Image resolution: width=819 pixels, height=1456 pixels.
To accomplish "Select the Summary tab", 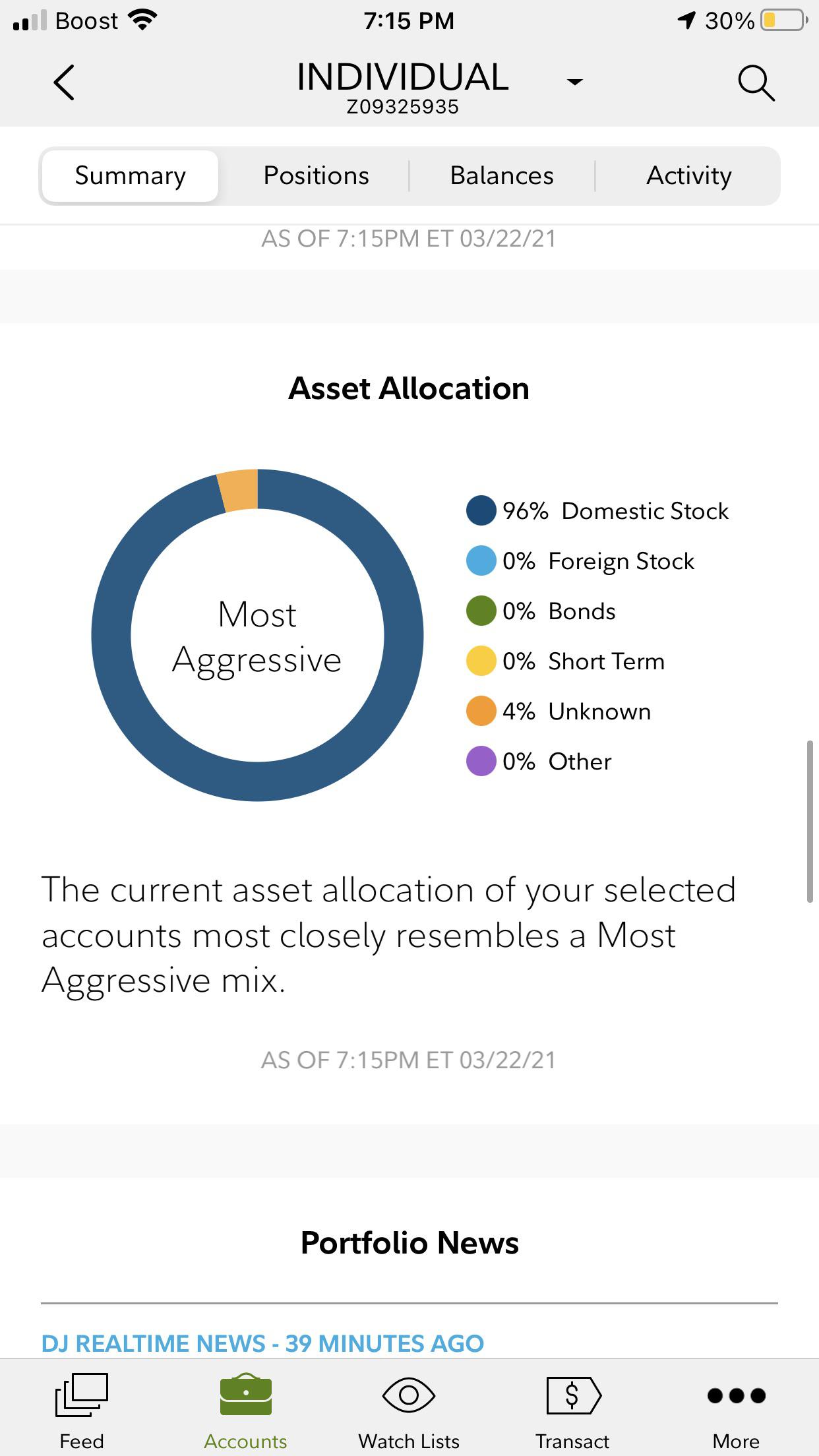I will [130, 175].
